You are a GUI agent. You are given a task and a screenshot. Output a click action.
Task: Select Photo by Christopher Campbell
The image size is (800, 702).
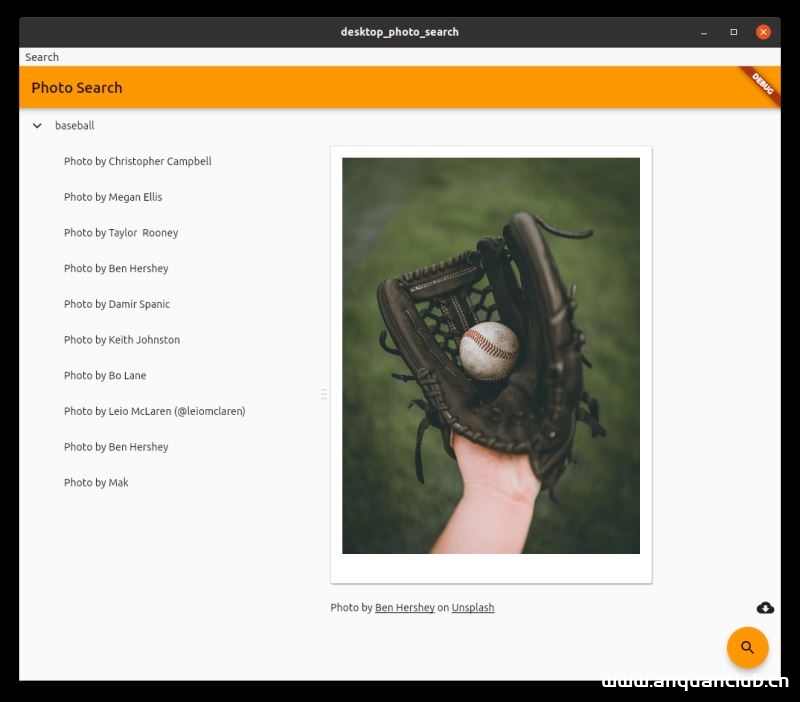[137, 161]
